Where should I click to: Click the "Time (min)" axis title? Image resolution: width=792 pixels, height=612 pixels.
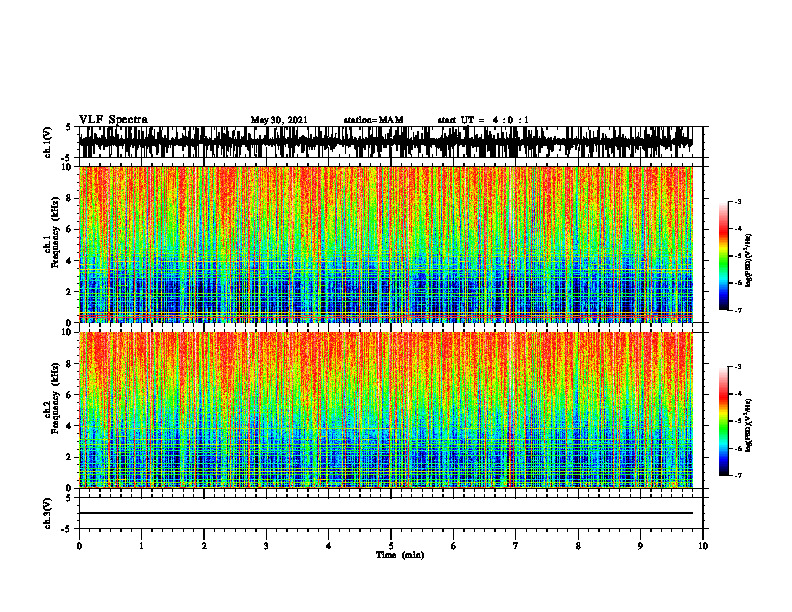[400, 555]
